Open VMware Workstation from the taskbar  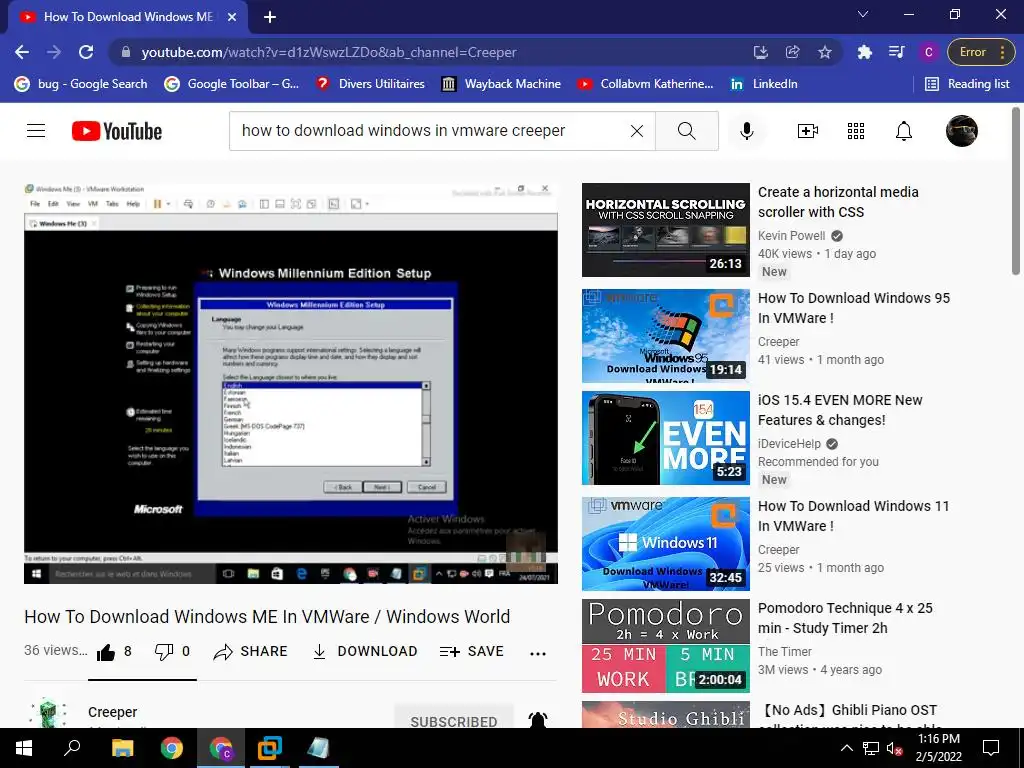pyautogui.click(x=269, y=748)
